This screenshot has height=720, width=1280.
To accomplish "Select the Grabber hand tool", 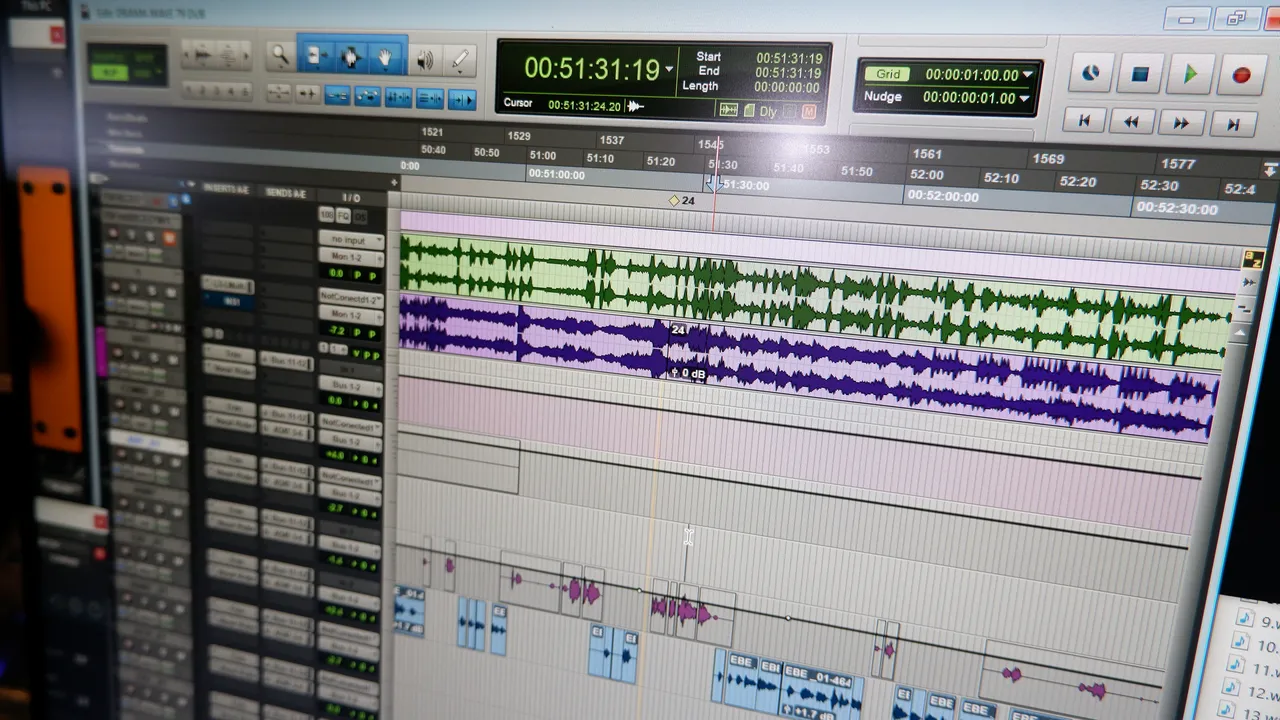I will coord(384,58).
